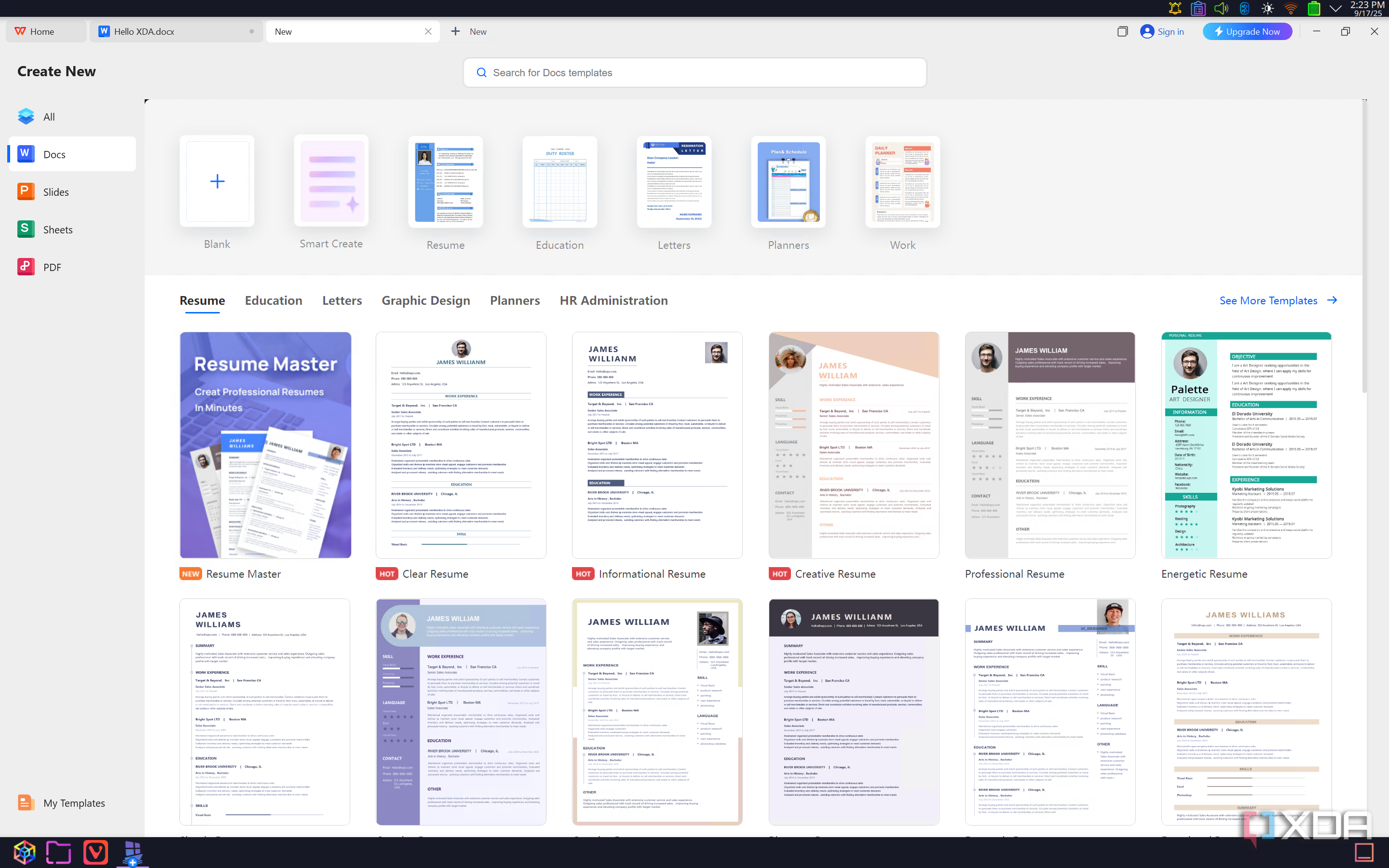Open the volume control in system tray

pos(1221,8)
